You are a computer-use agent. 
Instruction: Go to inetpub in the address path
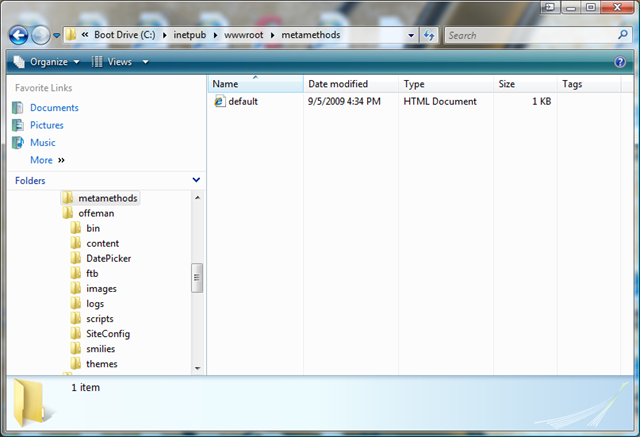coord(190,35)
